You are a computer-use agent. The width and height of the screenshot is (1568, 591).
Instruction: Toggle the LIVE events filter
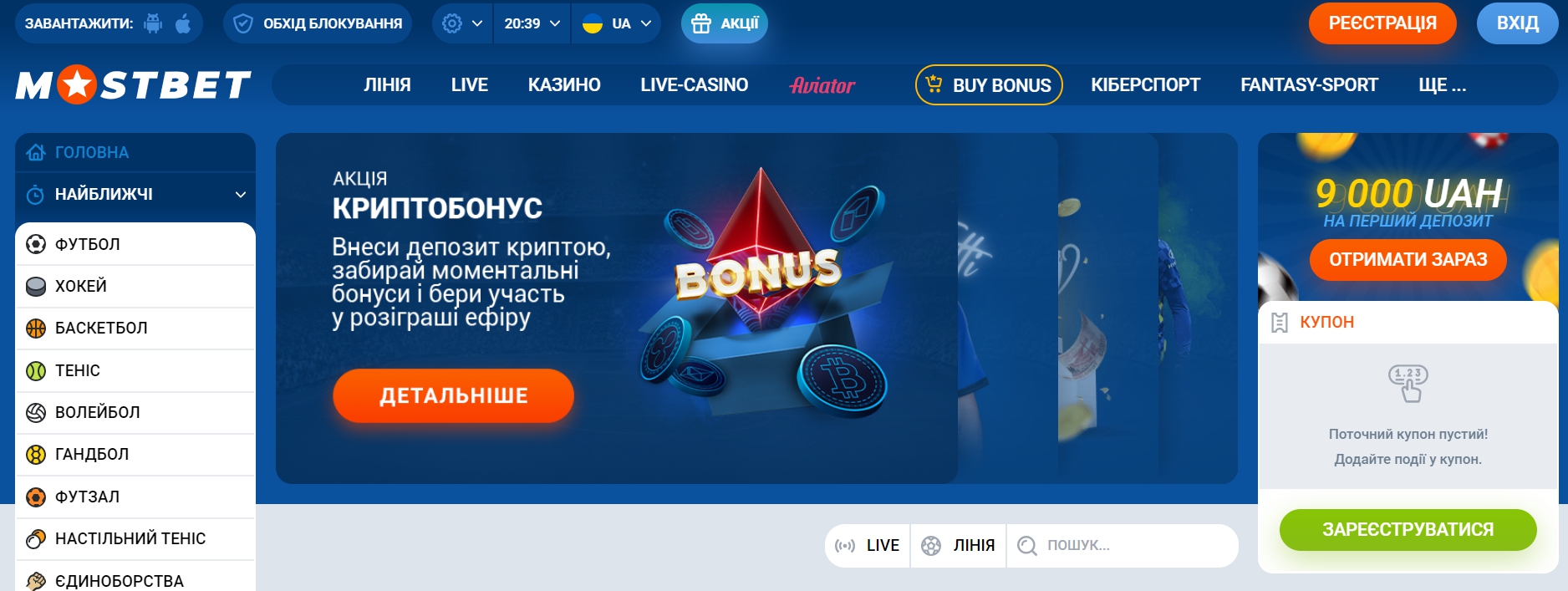click(868, 546)
